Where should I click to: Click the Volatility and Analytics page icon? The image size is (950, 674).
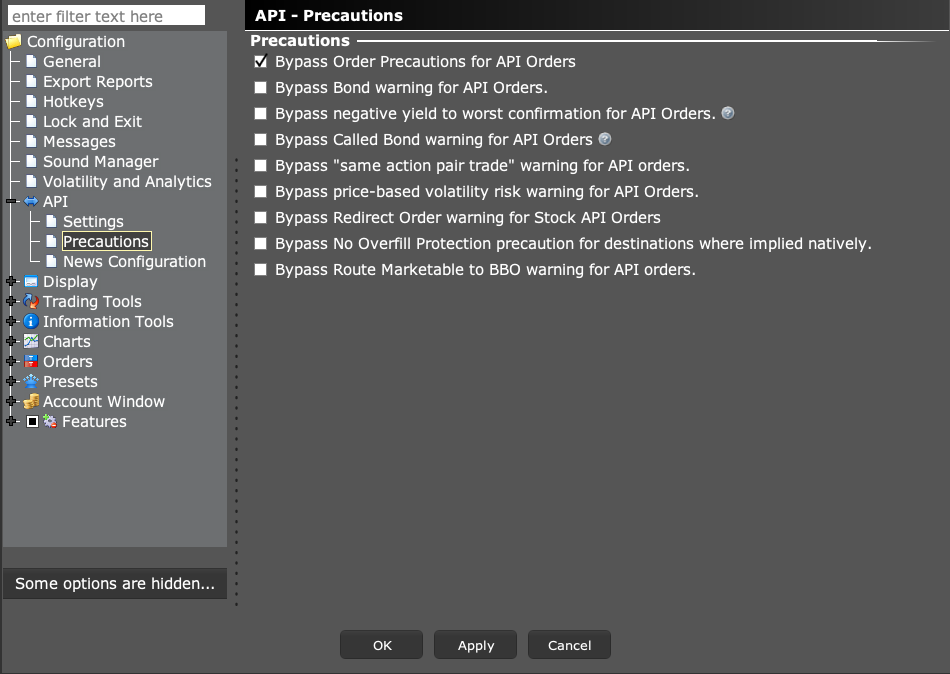[32, 181]
